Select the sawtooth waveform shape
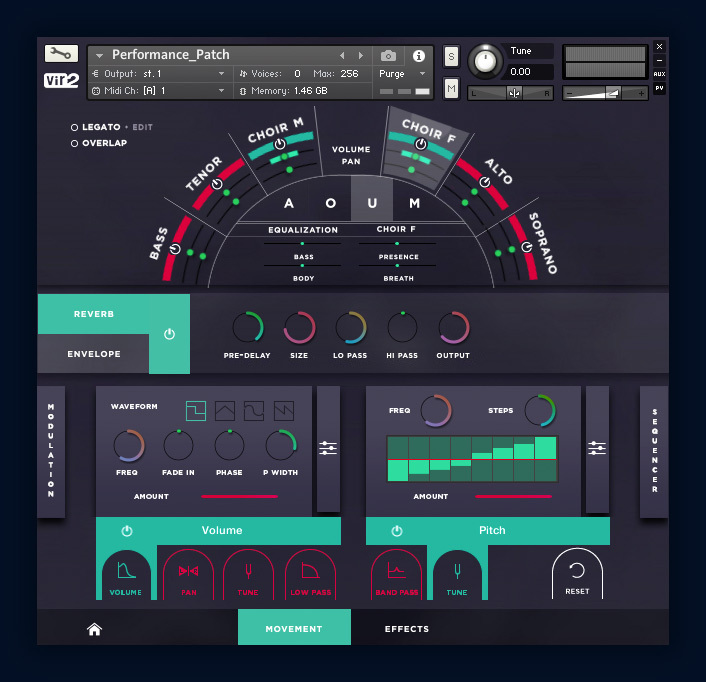Screen dimensions: 706x682 tap(283, 410)
